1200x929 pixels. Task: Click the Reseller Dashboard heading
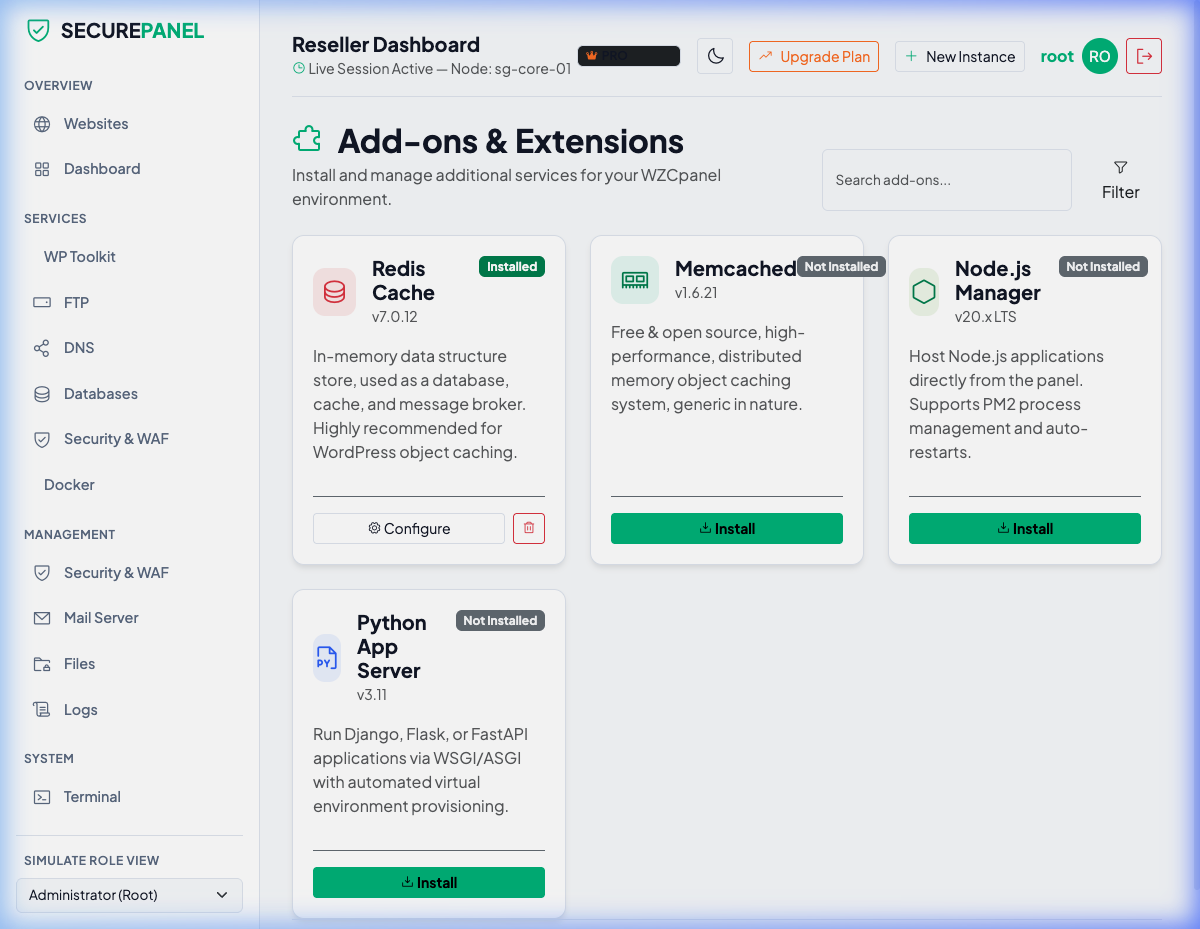pos(386,45)
